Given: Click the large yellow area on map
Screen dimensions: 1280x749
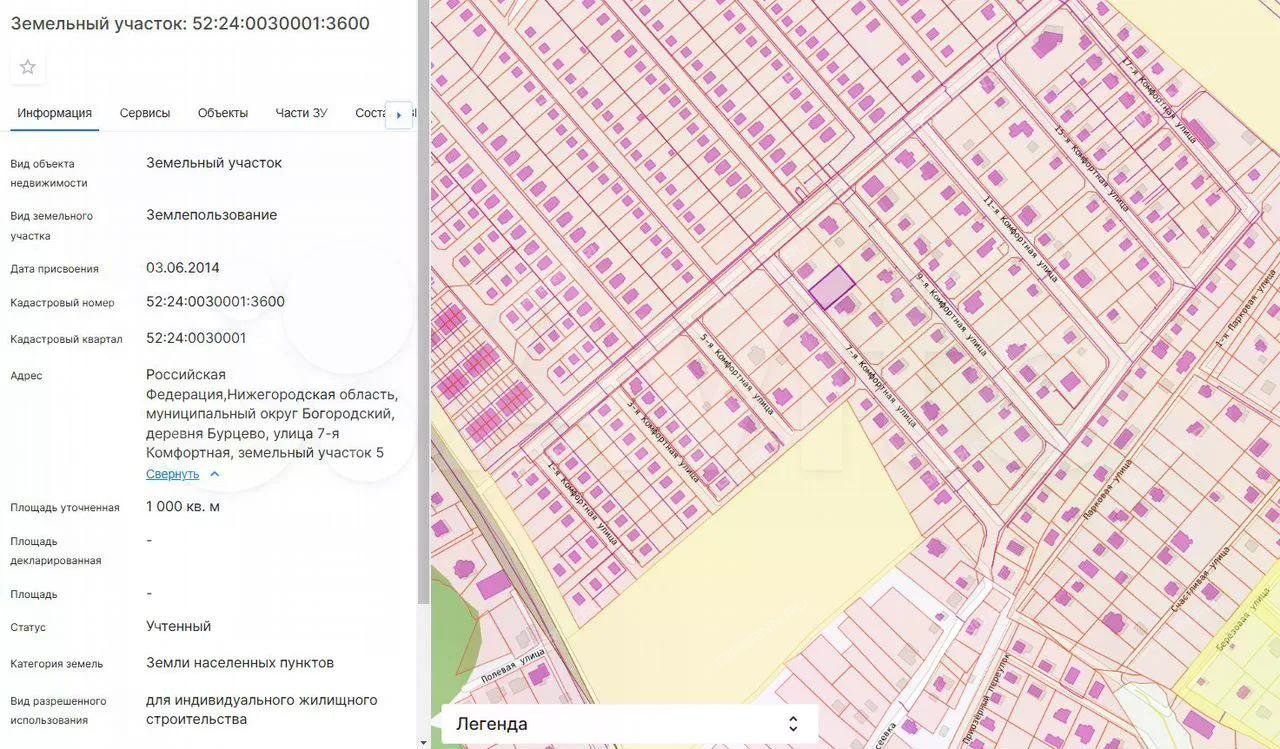Looking at the screenshot, I should point(760,540).
